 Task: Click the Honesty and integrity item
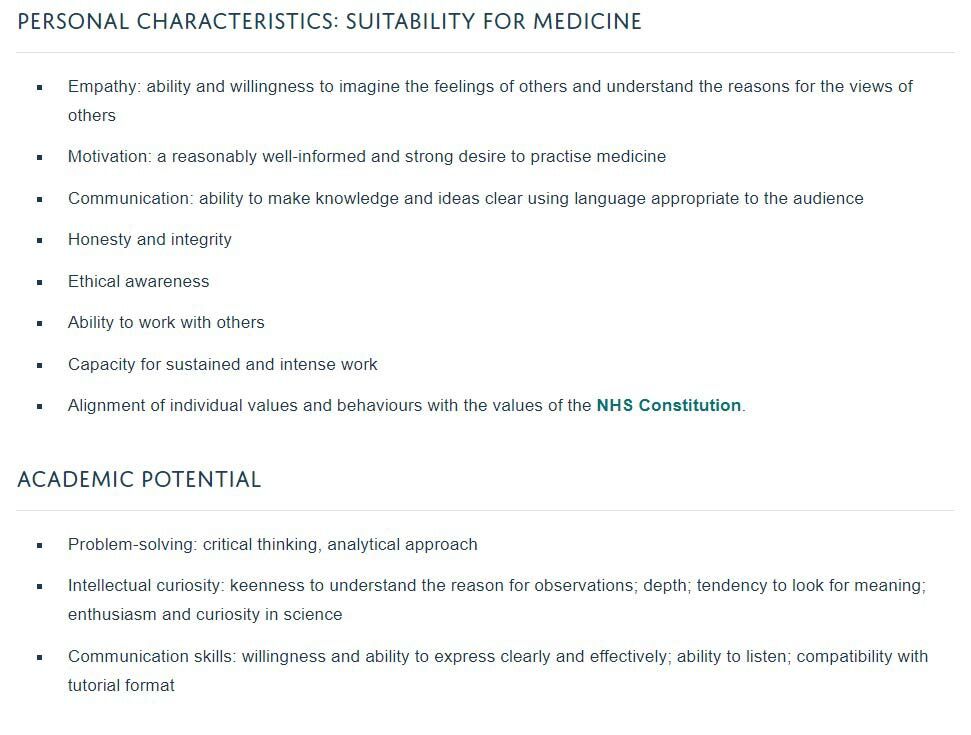(x=150, y=240)
